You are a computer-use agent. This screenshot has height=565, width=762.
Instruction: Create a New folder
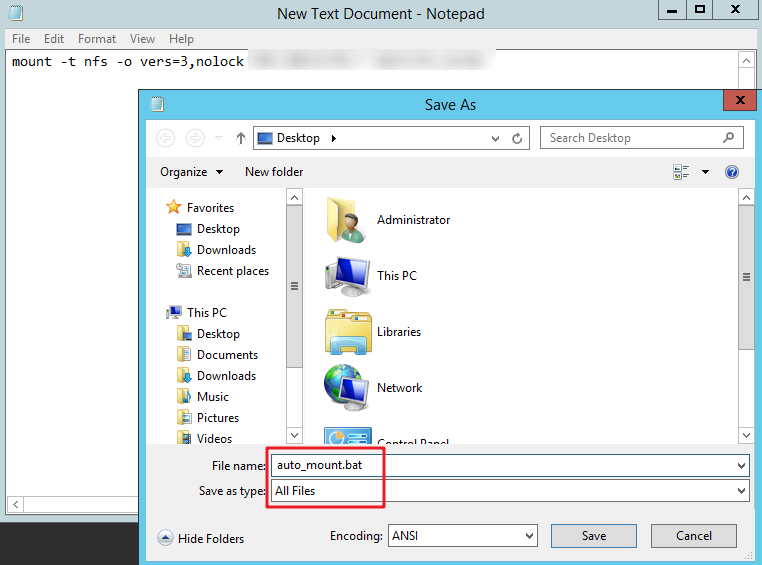pos(274,172)
